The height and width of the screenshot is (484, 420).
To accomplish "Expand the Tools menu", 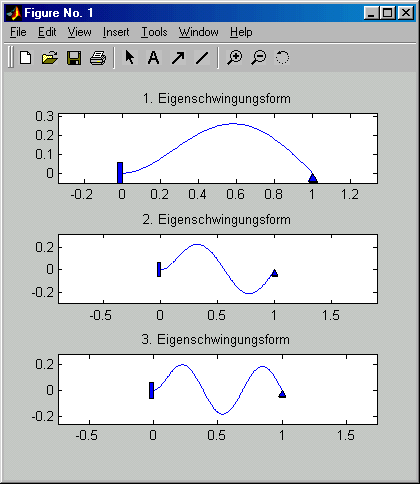I will [154, 32].
